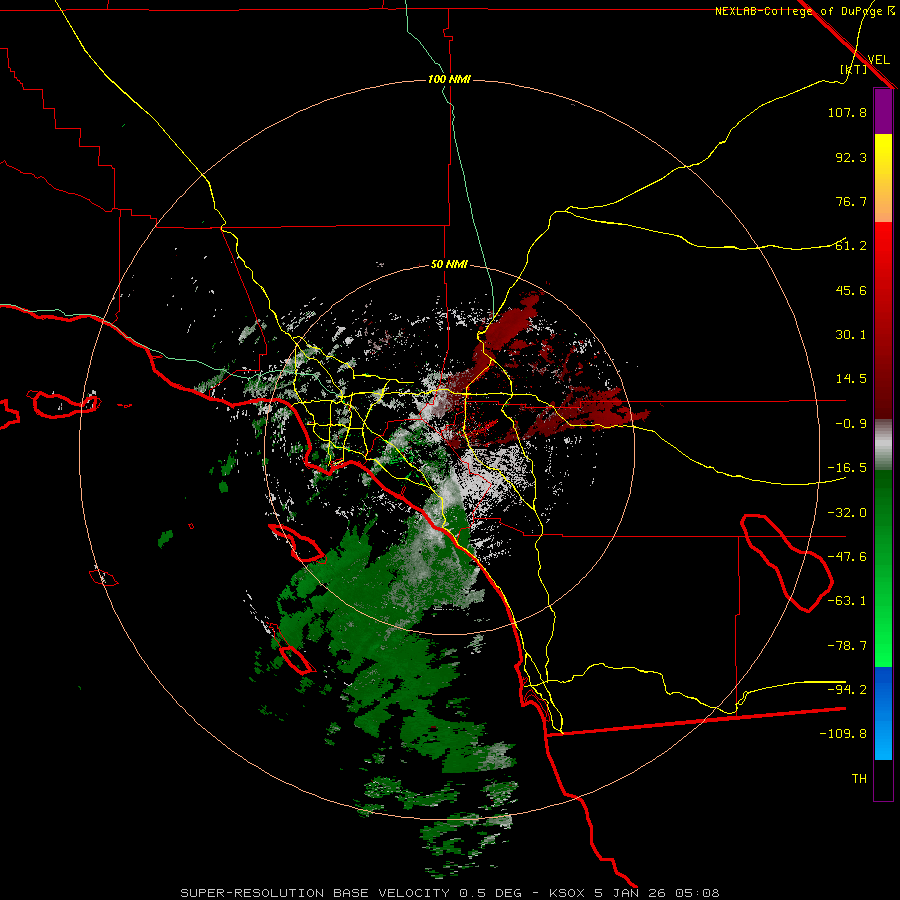This screenshot has width=900, height=900.
Task: Click the 50 NMI range ring label
Action: 449,264
